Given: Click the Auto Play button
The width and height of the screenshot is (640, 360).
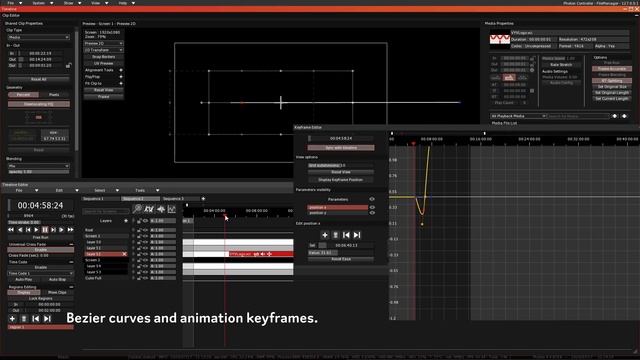Looking at the screenshot, I should click(x=24, y=280).
